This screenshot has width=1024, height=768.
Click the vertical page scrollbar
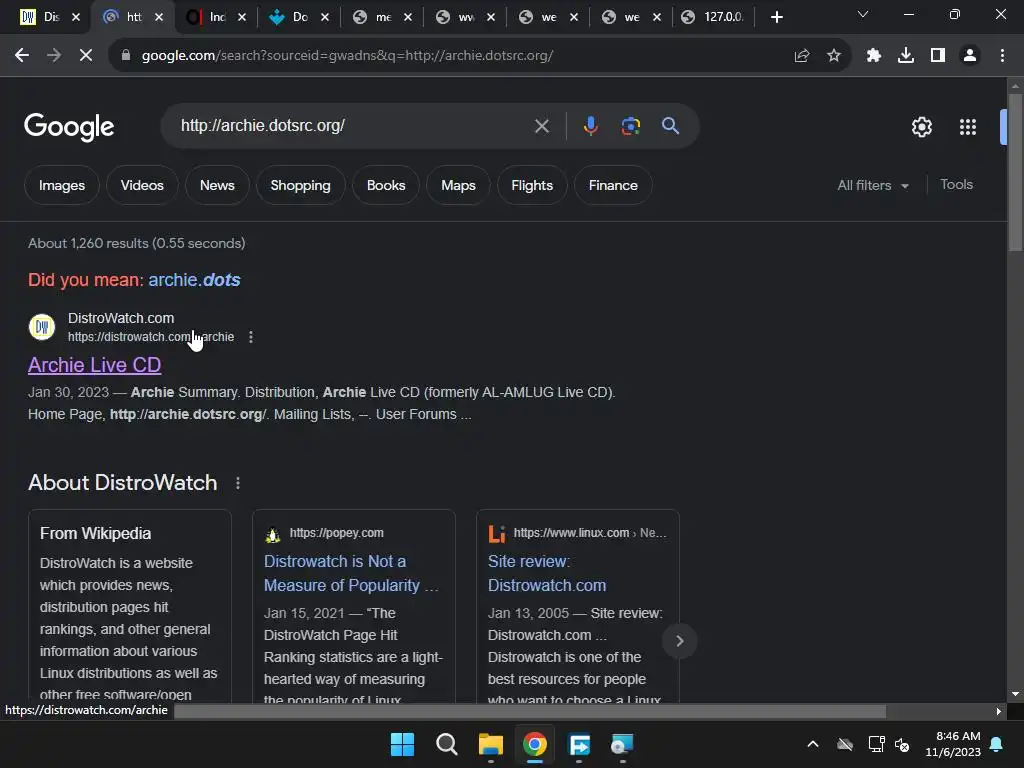(x=1015, y=172)
